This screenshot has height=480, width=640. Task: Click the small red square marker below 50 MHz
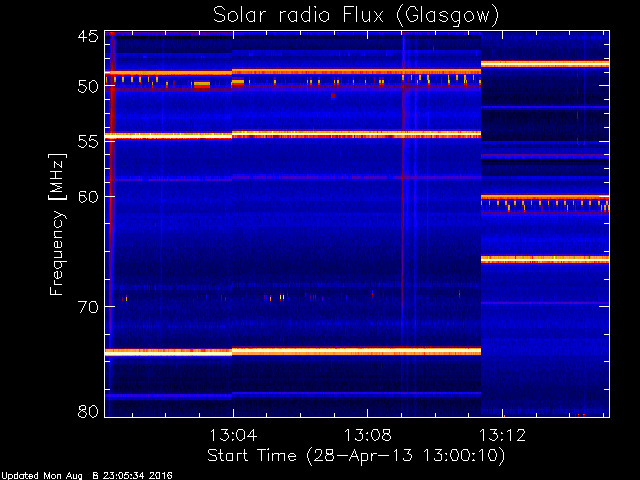click(333, 96)
